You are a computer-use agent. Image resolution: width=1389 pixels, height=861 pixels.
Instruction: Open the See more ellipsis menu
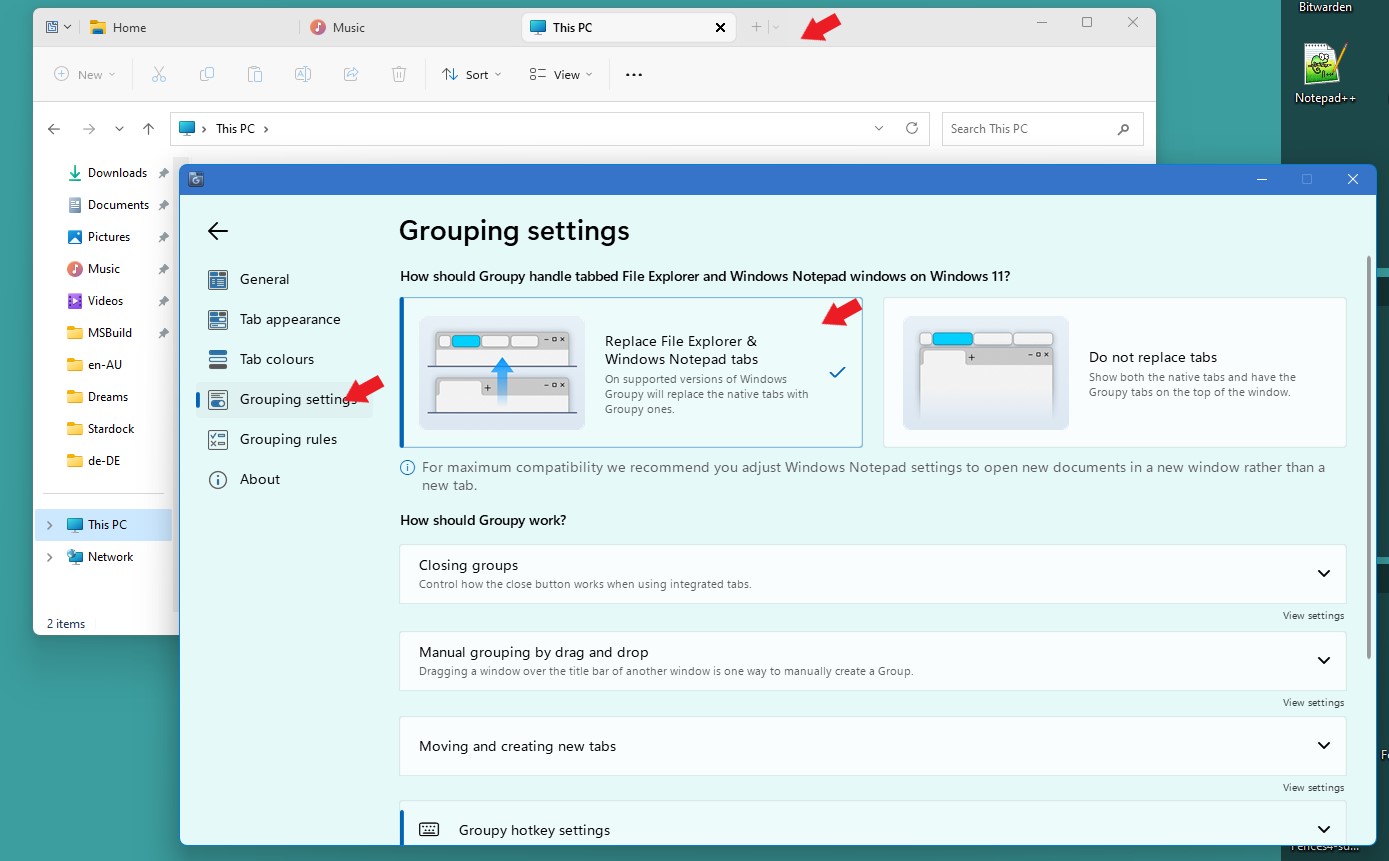pos(633,75)
